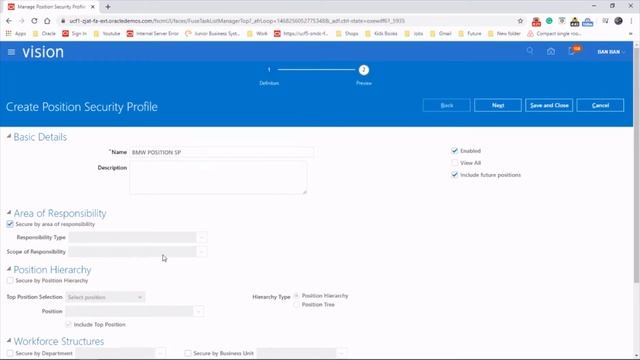This screenshot has height=360, width=640.
Task: Open the navigator hamburger menu
Action: 11,52
